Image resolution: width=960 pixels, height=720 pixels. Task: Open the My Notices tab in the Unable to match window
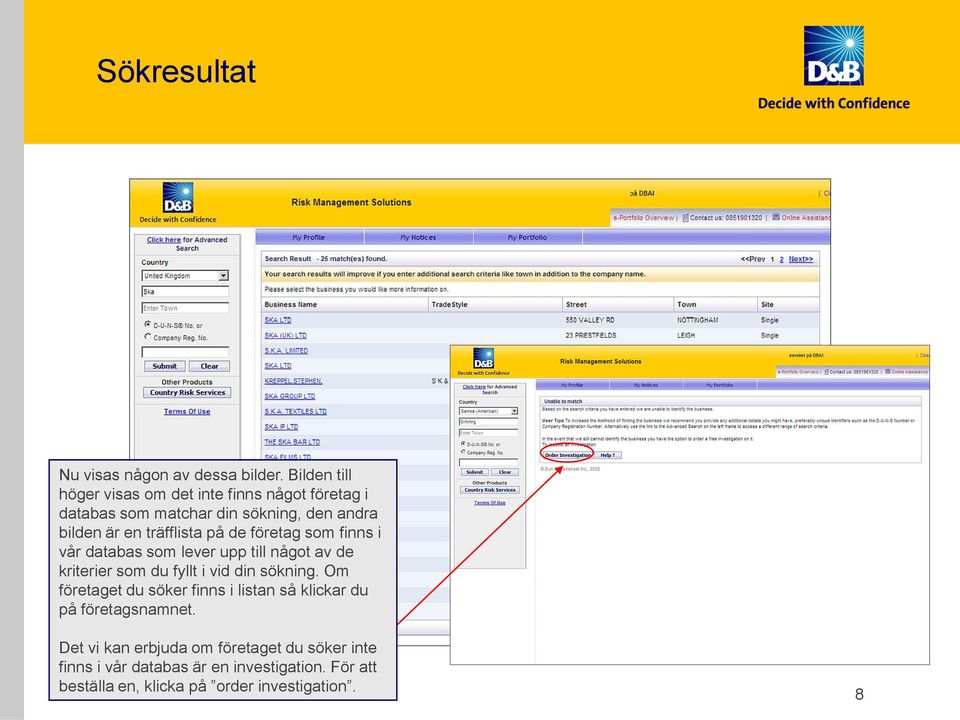tap(646, 385)
